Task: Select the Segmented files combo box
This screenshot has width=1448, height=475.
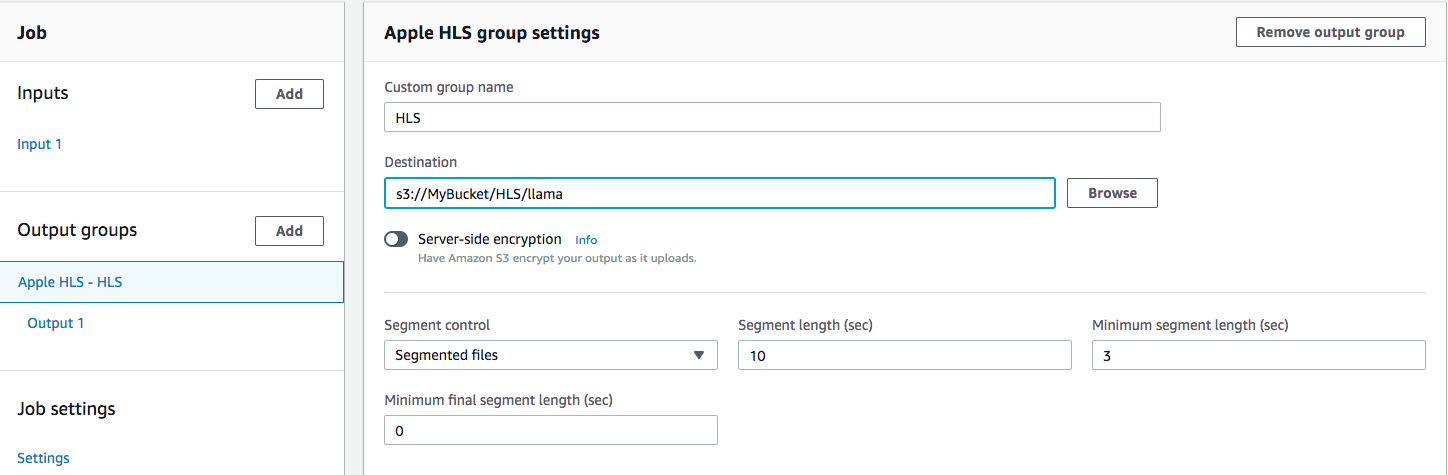Action: 551,355
